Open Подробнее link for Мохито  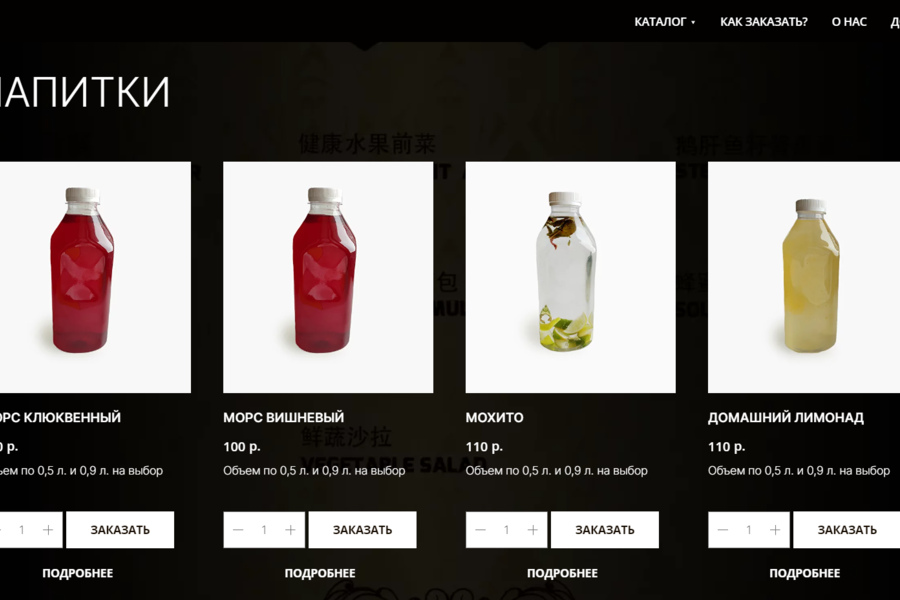(562, 573)
